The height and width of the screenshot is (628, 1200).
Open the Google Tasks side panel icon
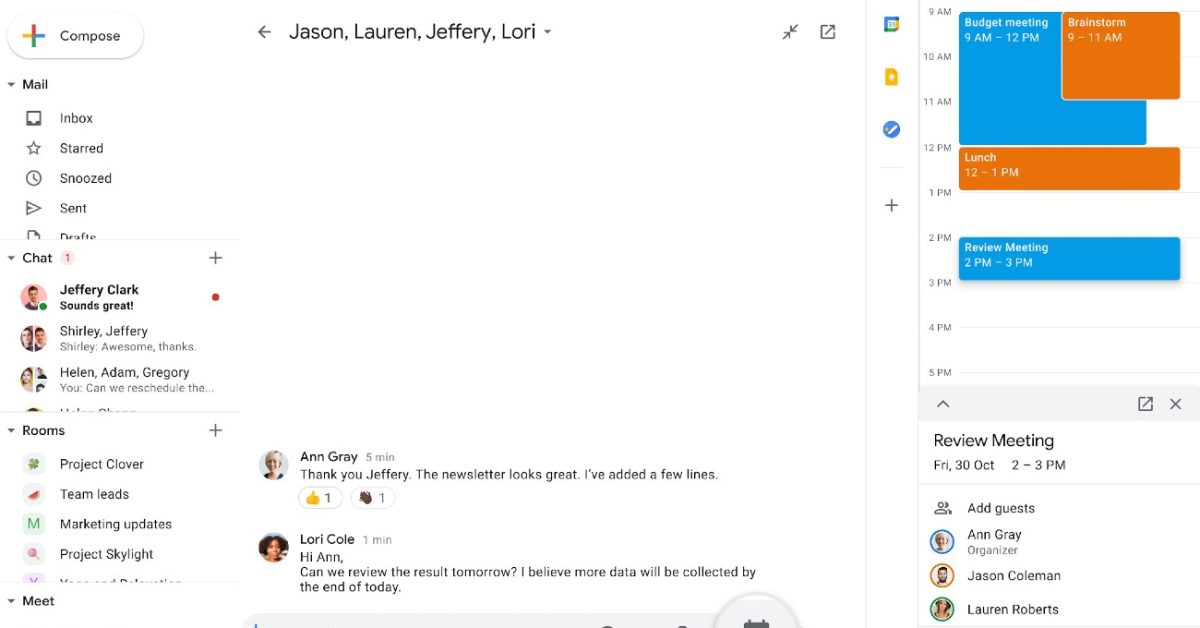click(892, 129)
